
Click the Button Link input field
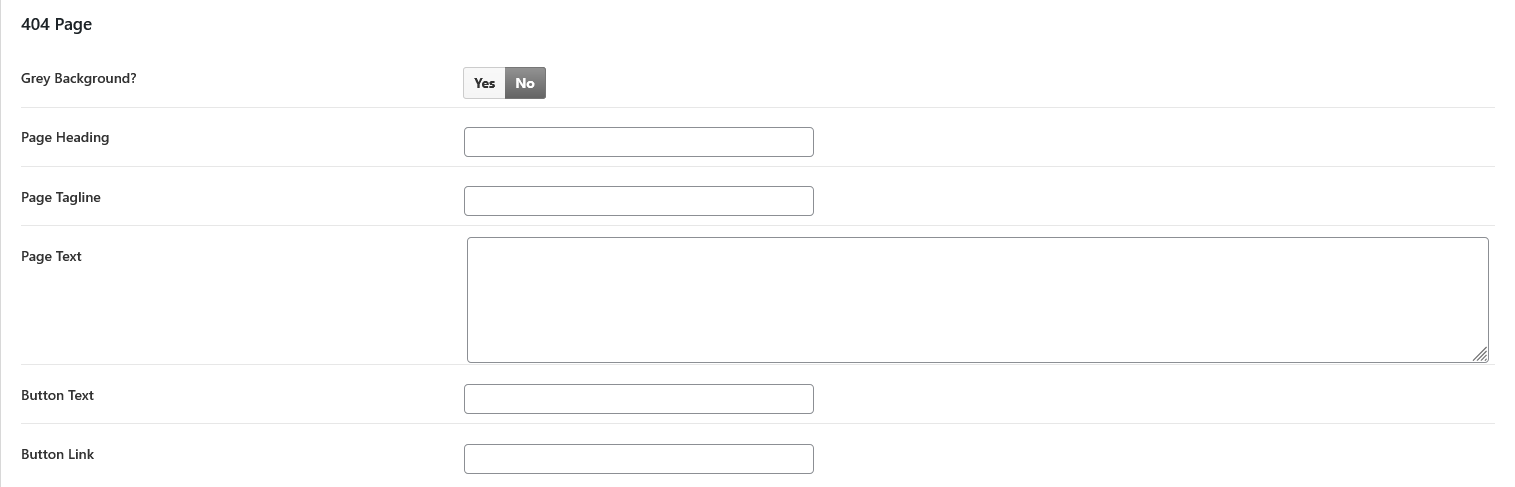click(x=638, y=459)
